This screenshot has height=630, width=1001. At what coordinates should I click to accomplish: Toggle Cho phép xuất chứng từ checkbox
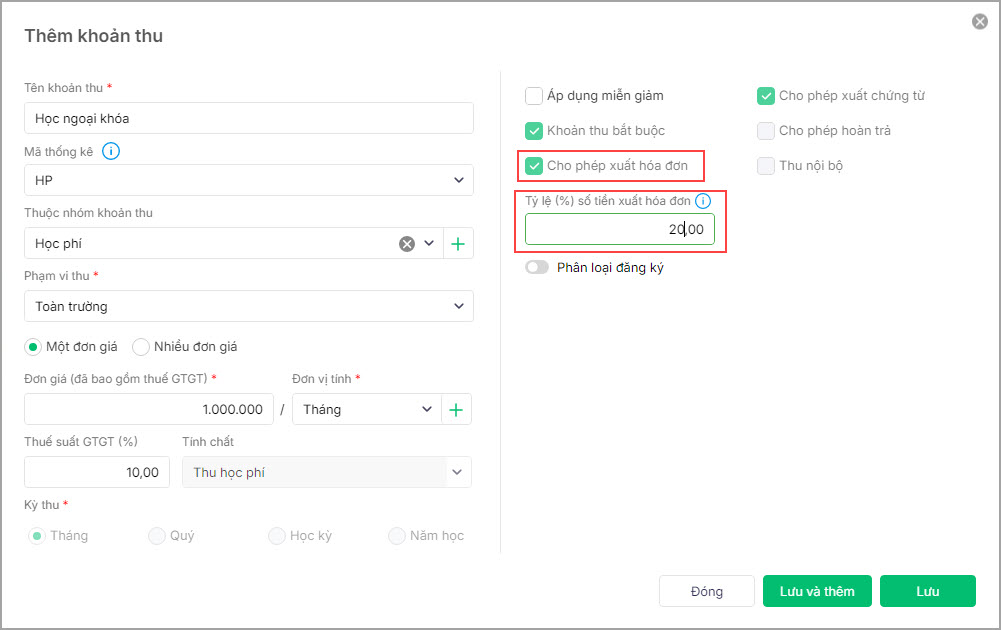point(766,96)
